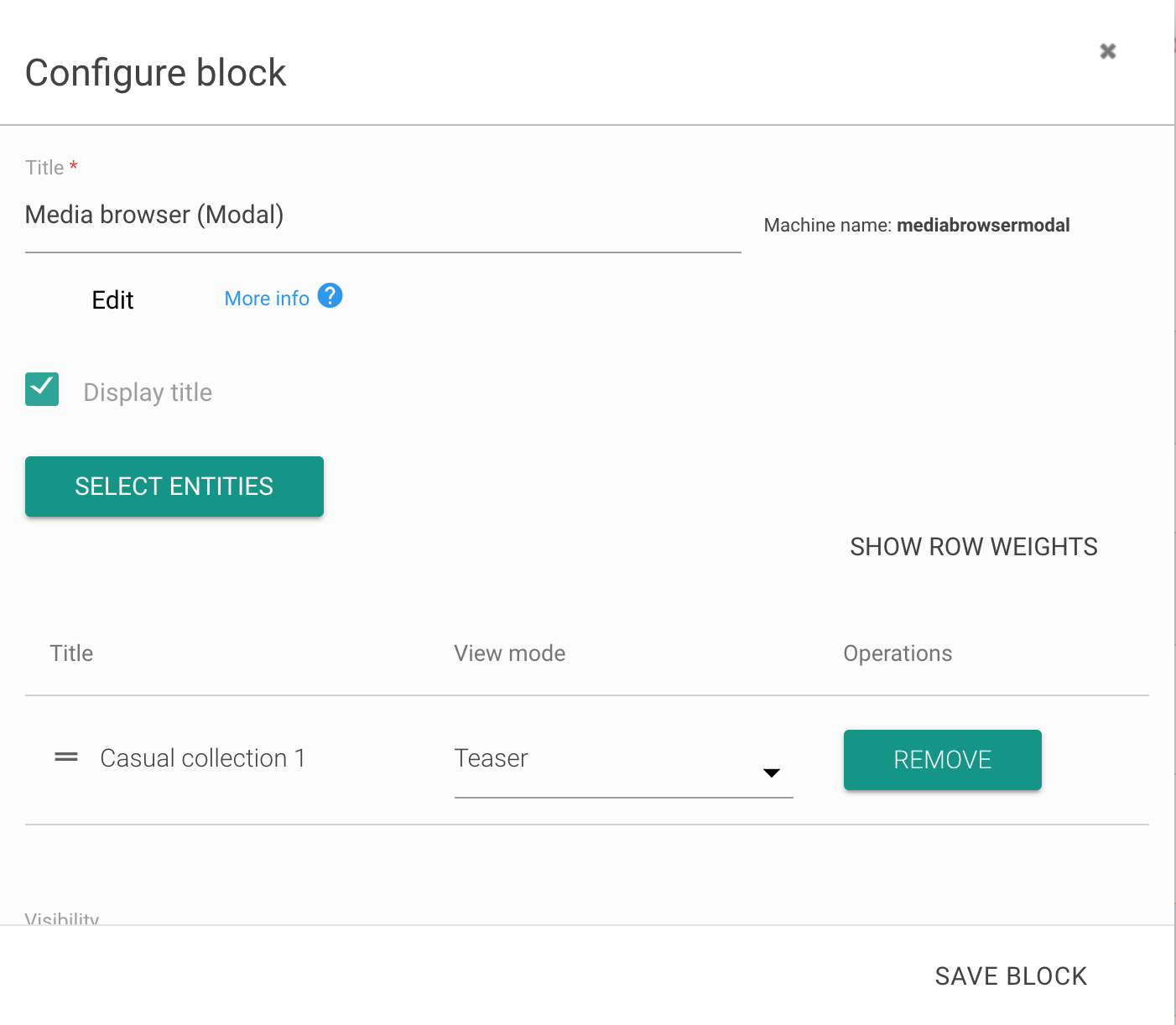This screenshot has height=1025, width=1176.
Task: Click the Display title label text
Action: [x=148, y=393]
